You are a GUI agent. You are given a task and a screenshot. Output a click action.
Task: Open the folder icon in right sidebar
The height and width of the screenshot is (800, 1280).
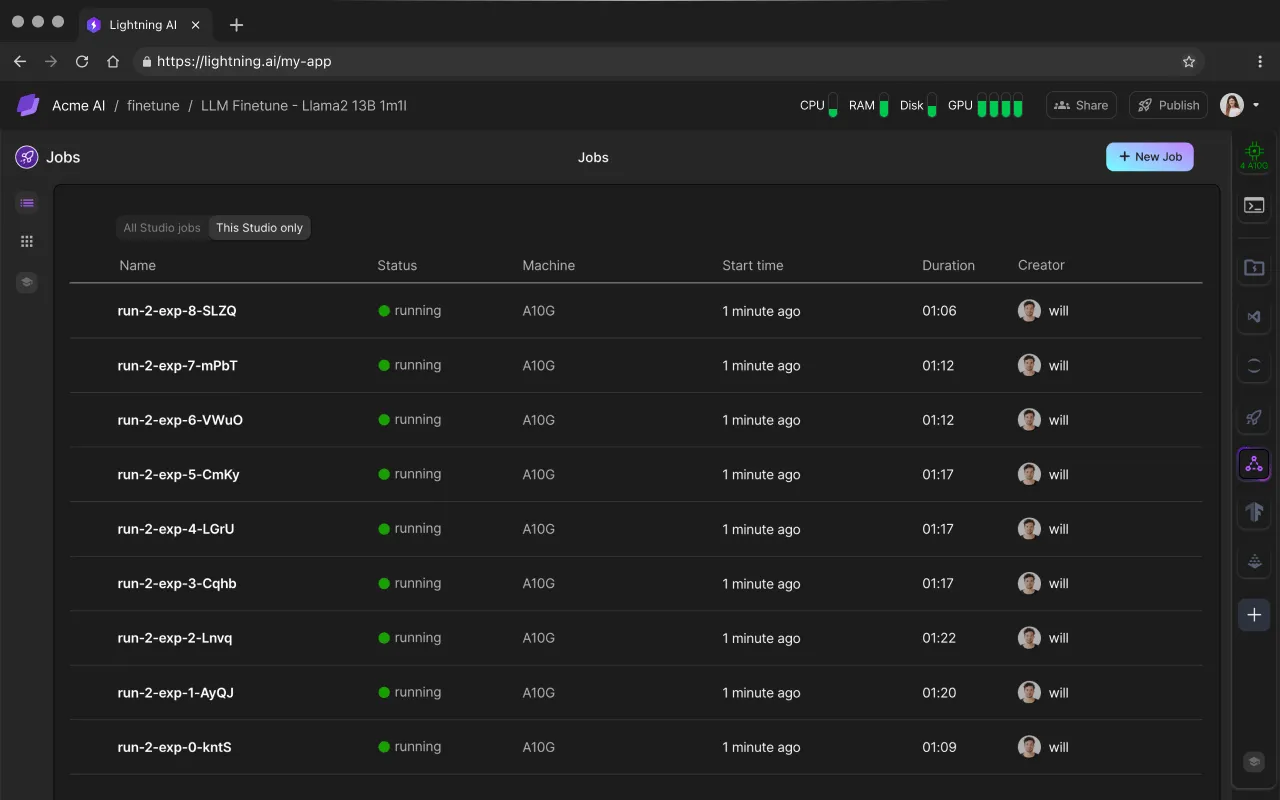(1254, 267)
